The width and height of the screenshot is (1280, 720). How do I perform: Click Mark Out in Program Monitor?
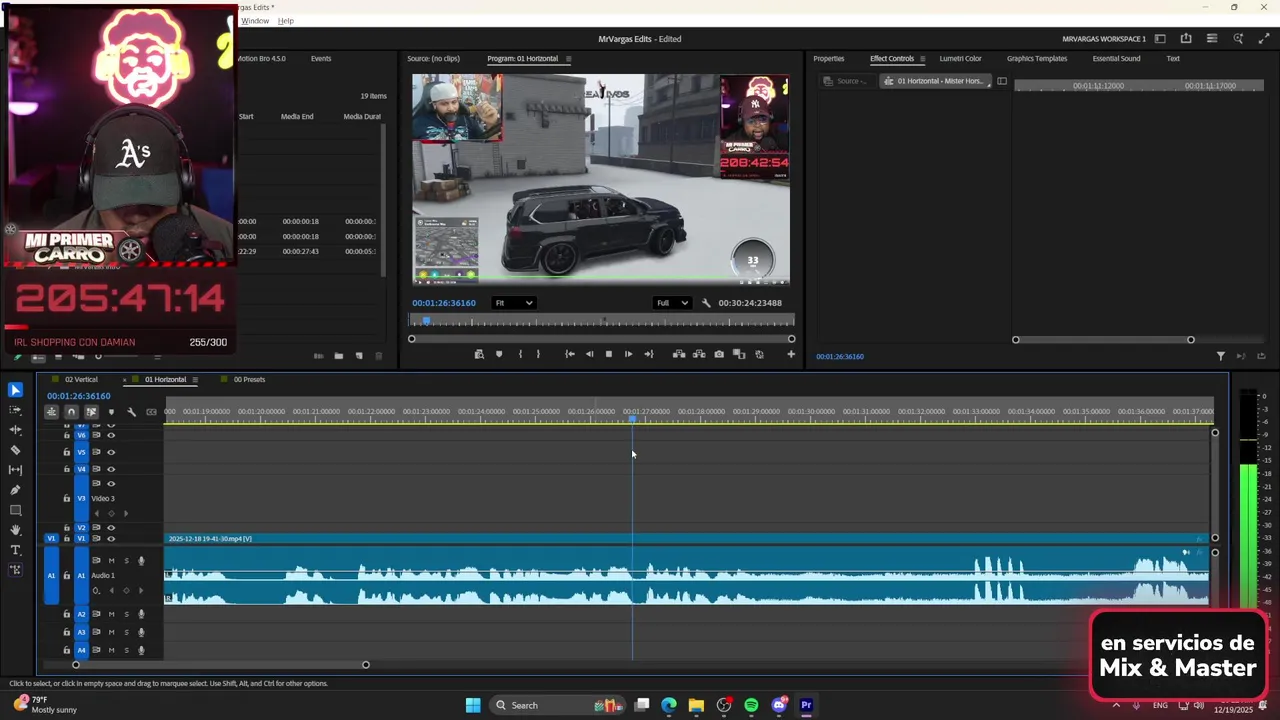[x=538, y=354]
